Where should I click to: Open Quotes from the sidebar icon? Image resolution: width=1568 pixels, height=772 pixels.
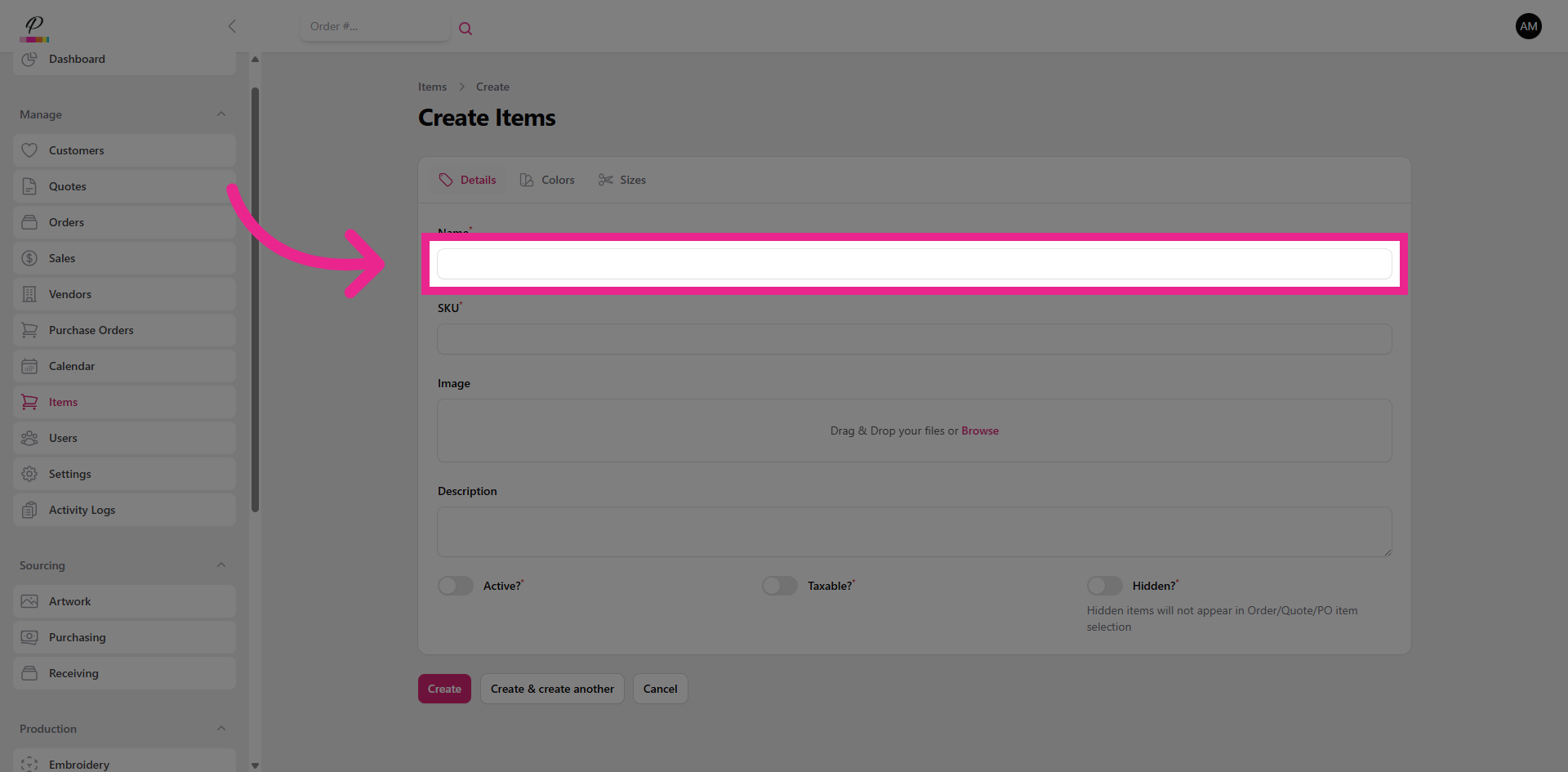[29, 186]
